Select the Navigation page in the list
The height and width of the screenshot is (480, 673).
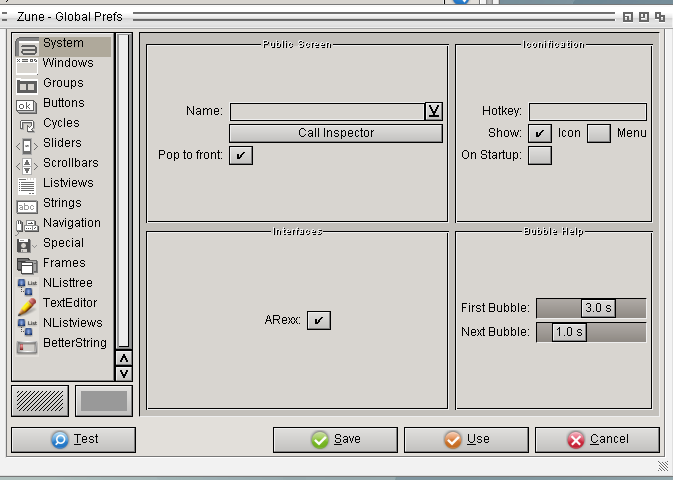pyautogui.click(x=71, y=223)
